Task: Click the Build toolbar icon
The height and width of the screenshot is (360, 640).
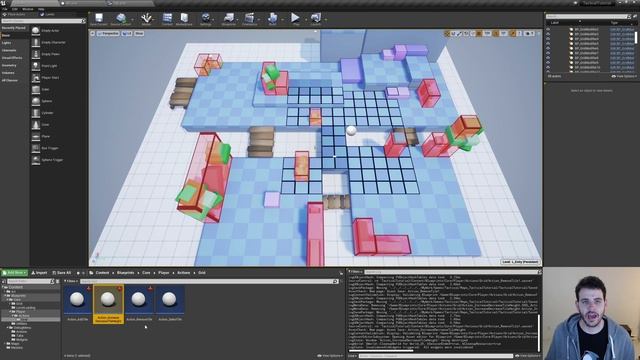Action: point(272,19)
